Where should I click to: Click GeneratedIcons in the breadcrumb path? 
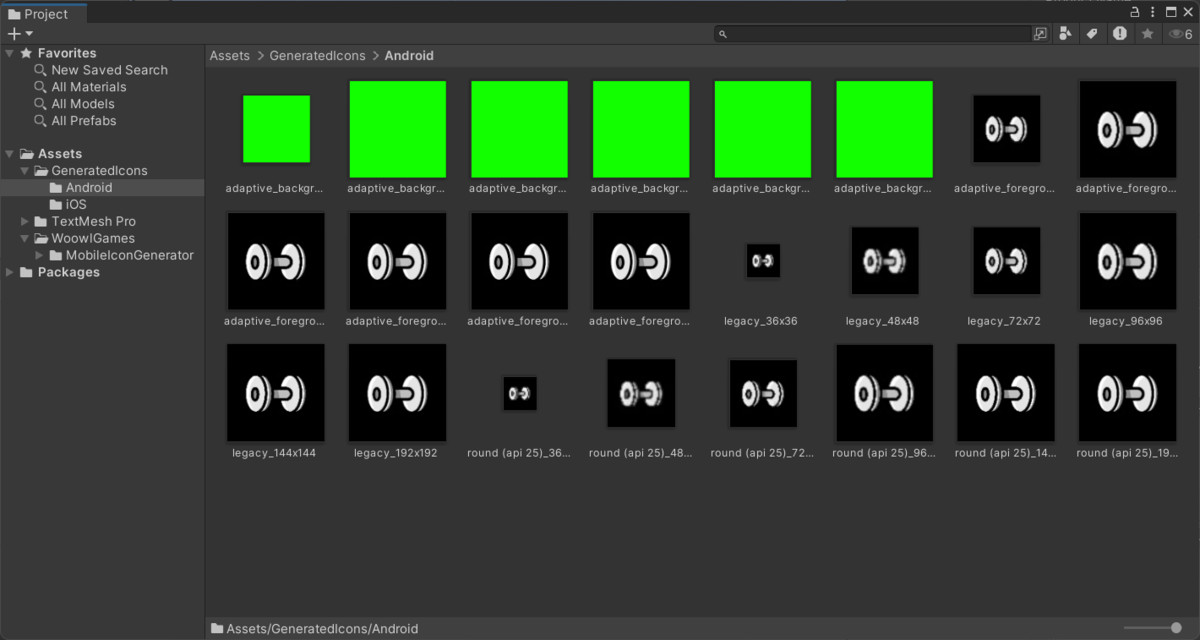pos(317,56)
